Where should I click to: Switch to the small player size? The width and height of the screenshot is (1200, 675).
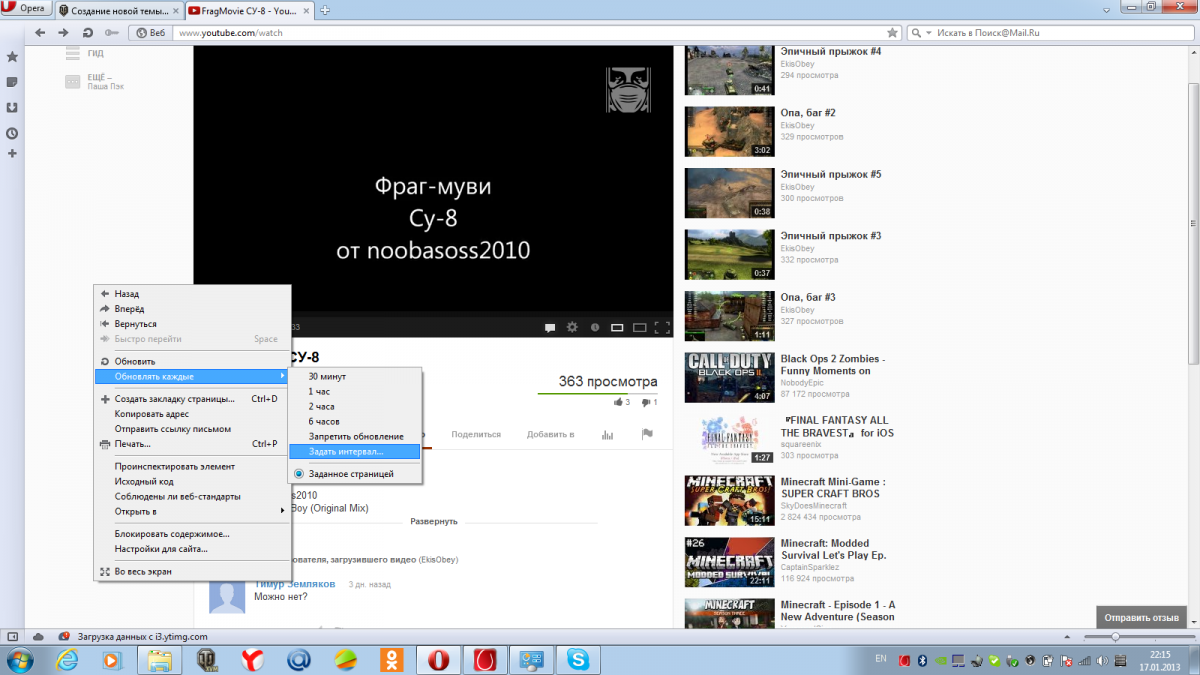click(x=617, y=327)
